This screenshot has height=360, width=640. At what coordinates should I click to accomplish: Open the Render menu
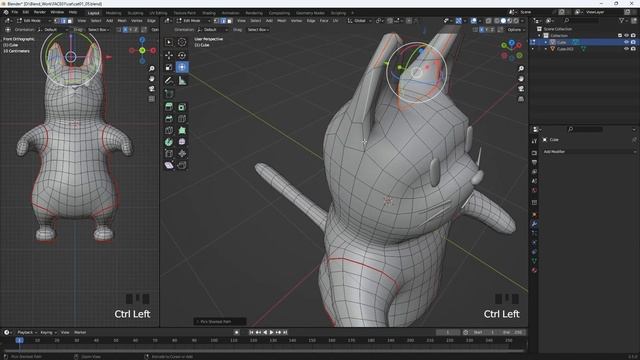(40, 12)
